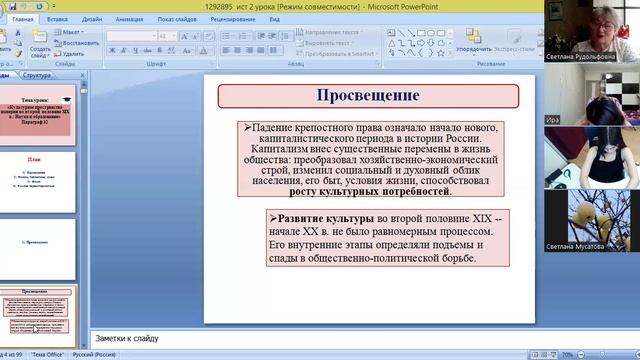Select the triangle shape in shapes gallery

pos(391,43)
